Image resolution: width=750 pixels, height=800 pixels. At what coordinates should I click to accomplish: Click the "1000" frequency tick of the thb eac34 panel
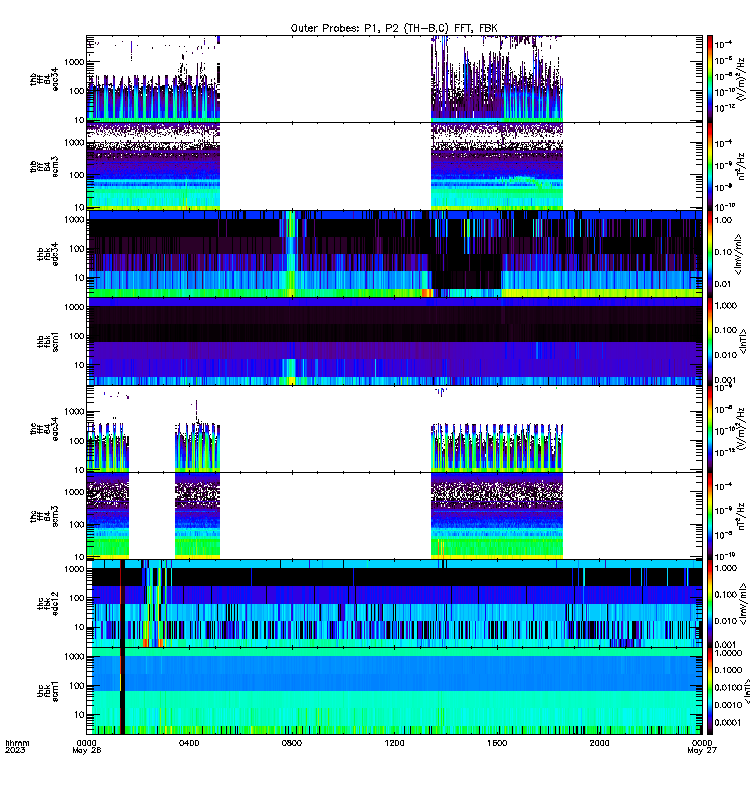coord(74,62)
